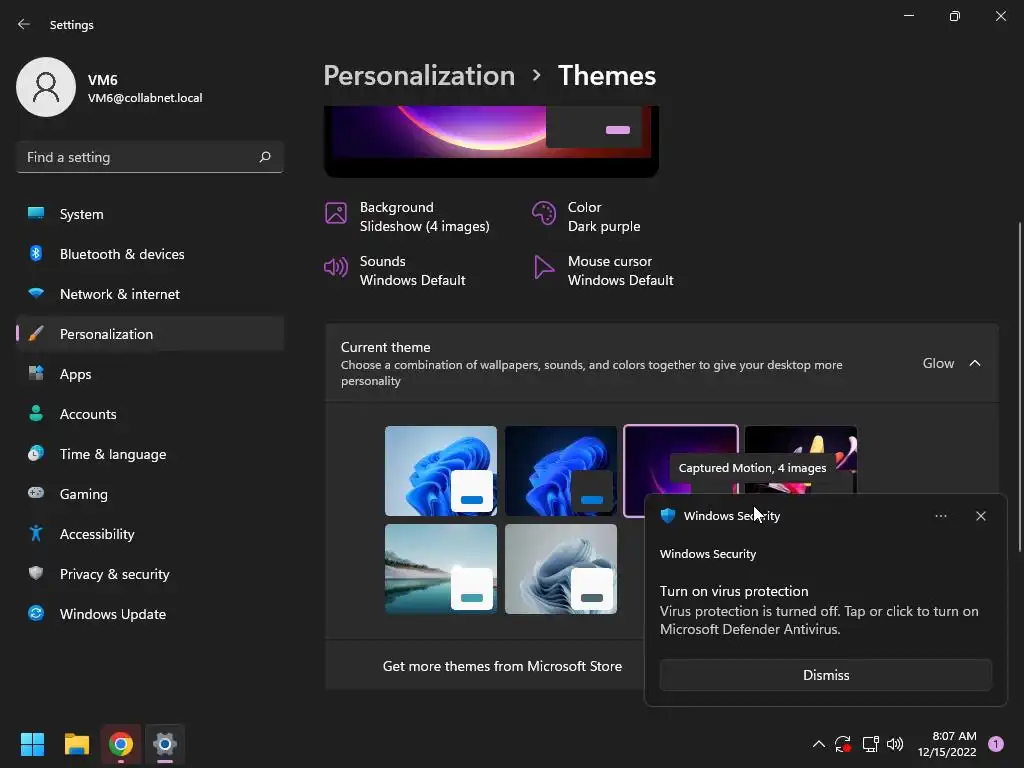Open Privacy & security settings

pyautogui.click(x=150, y=574)
